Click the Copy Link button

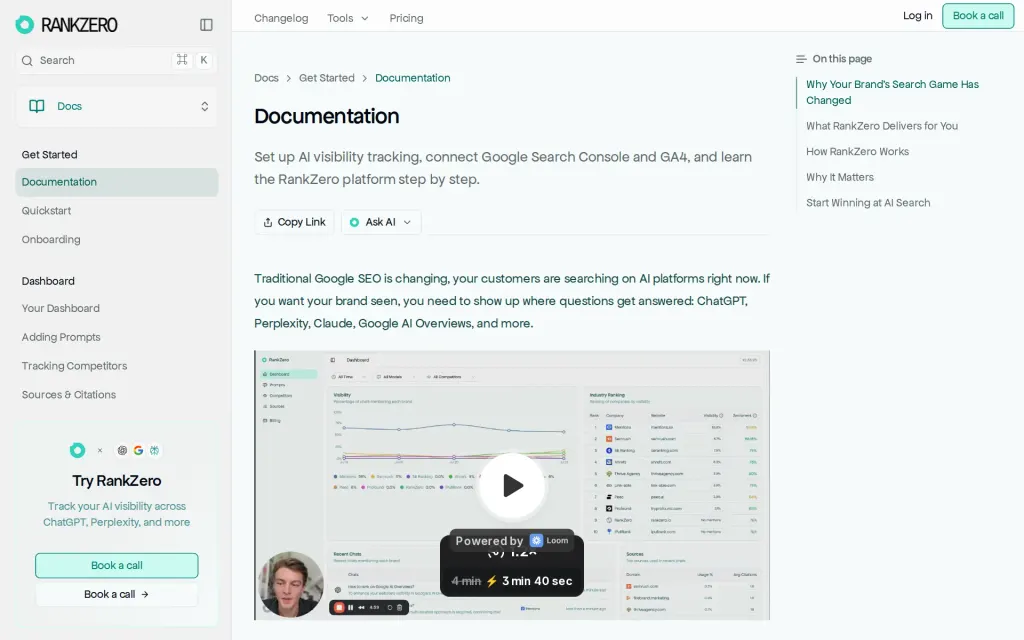[x=295, y=222]
